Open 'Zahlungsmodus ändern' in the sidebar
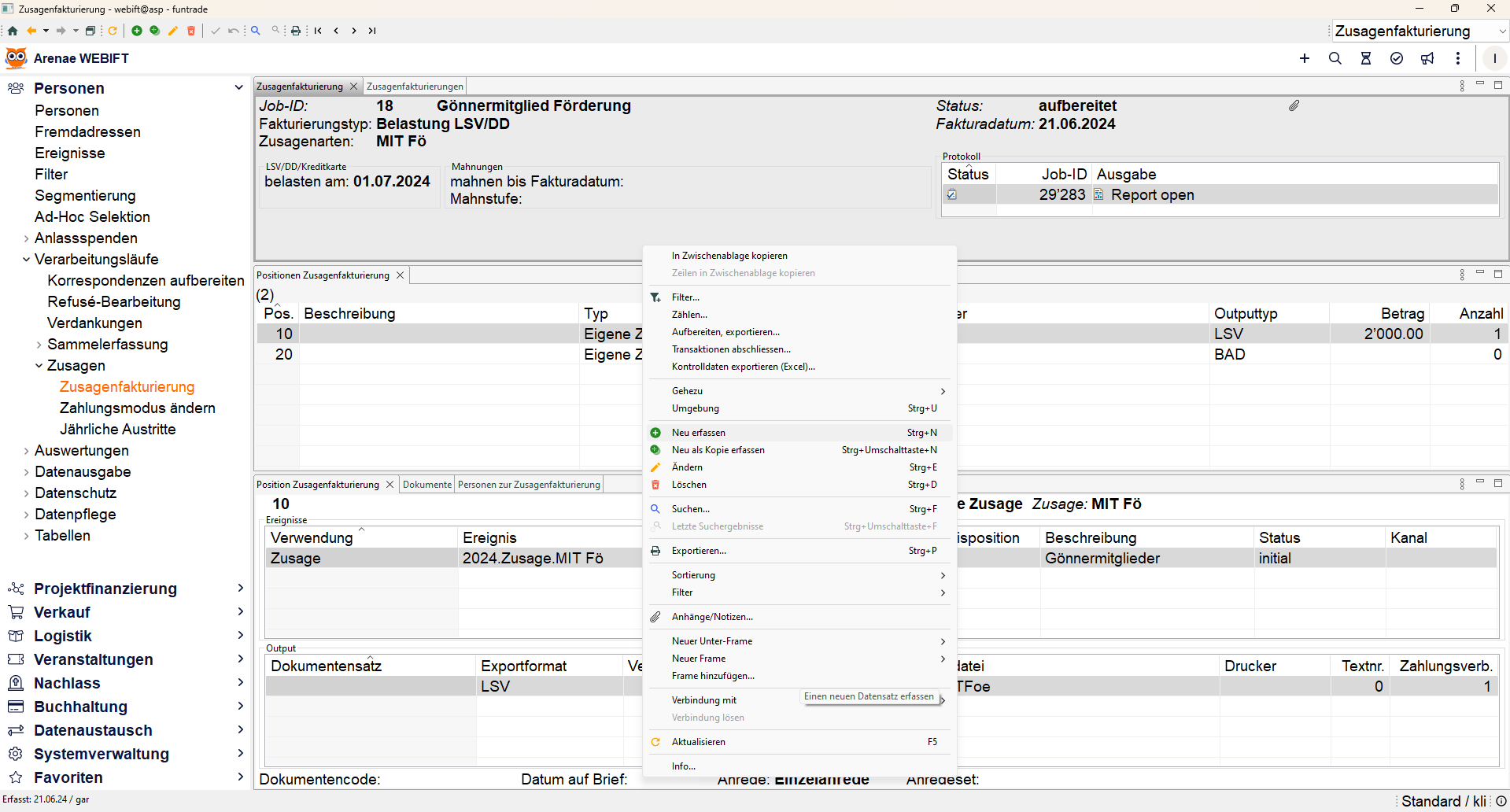This screenshot has width=1510, height=812. coord(137,408)
